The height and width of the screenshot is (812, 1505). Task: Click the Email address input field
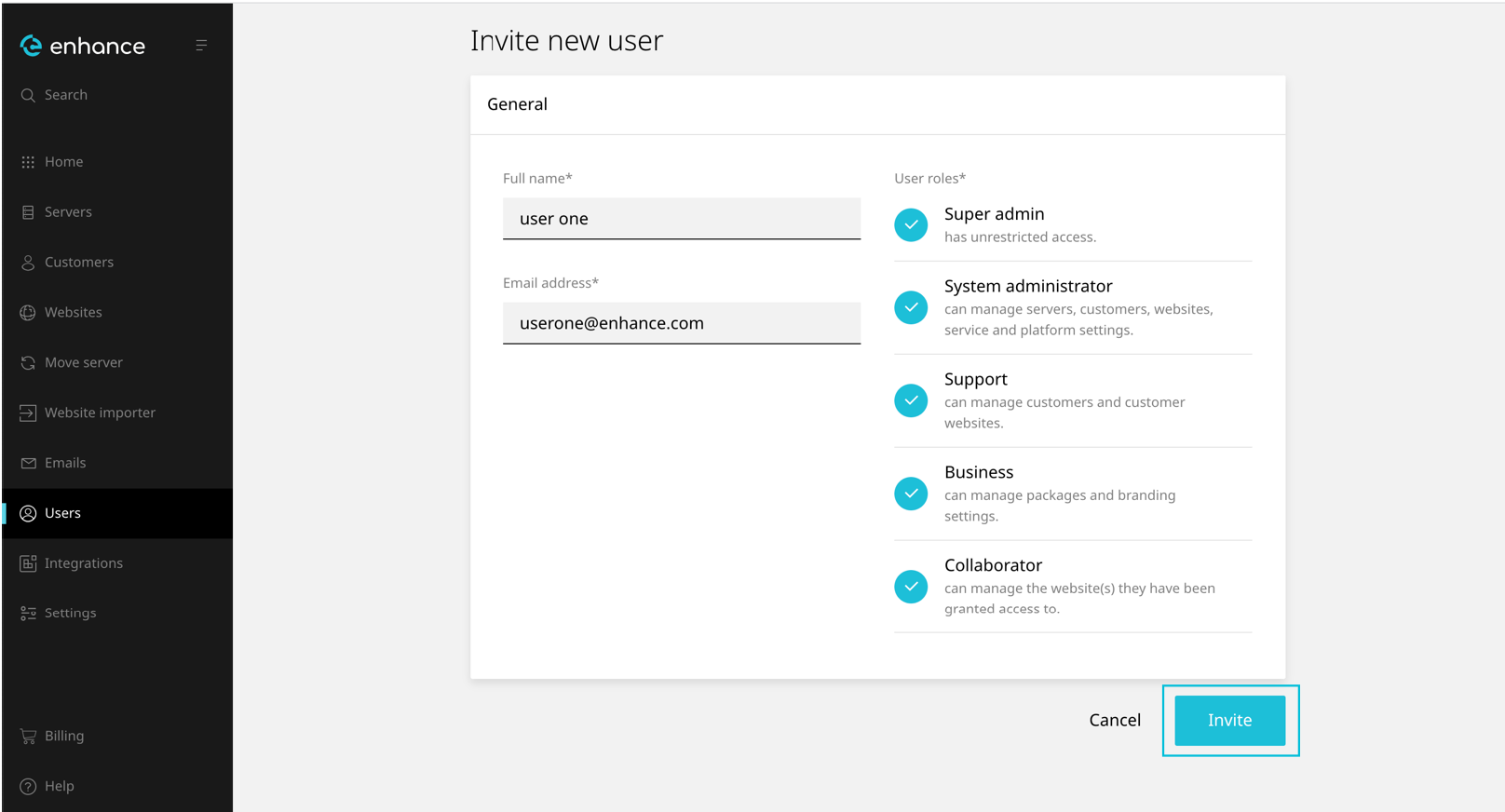681,323
